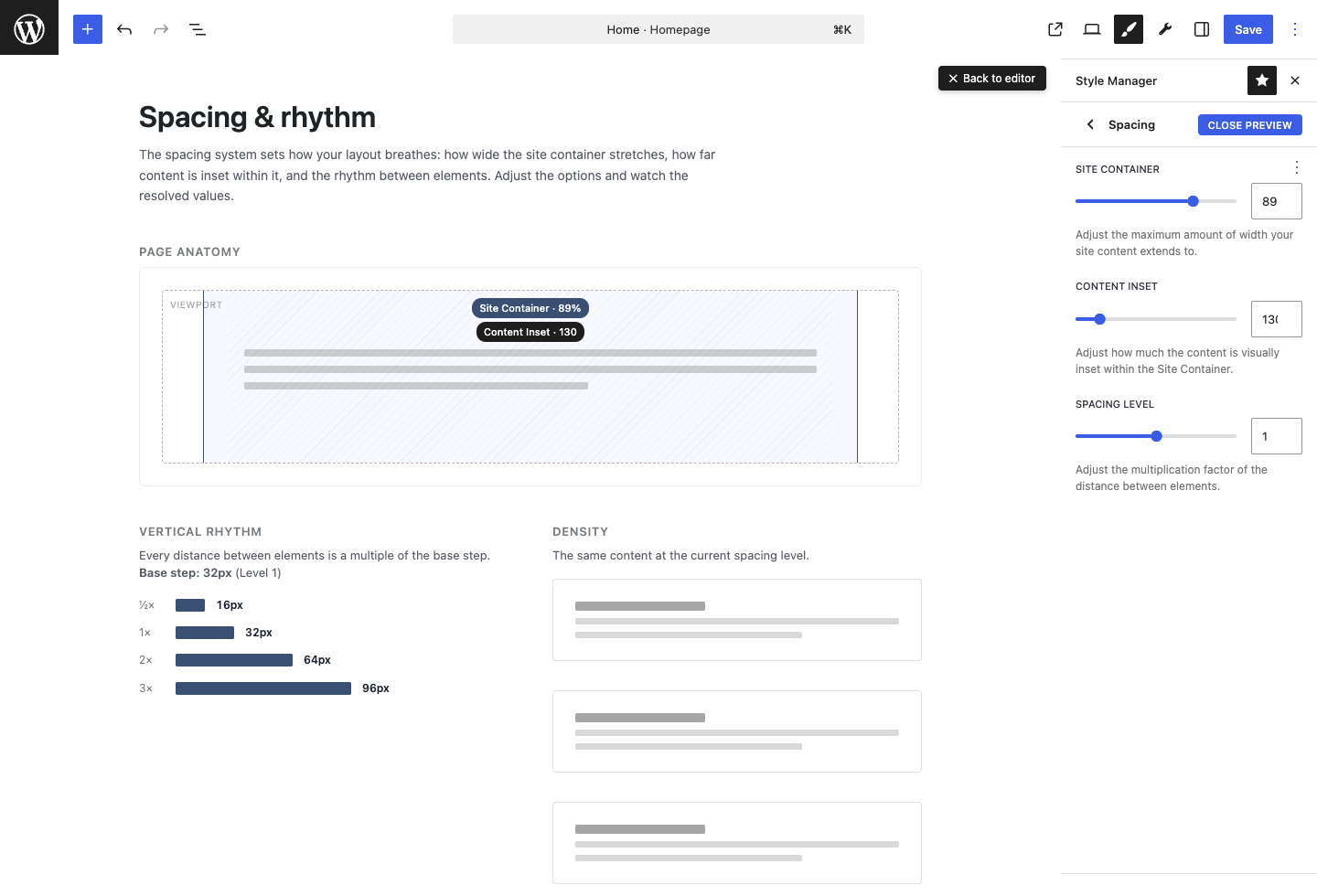The width and height of the screenshot is (1317, 896).
Task: Open the wrench tools panel
Action: point(1165,29)
